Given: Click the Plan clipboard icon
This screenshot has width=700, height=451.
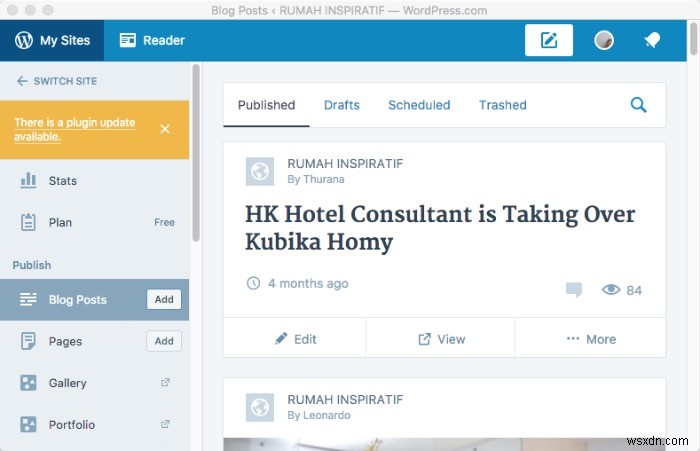Looking at the screenshot, I should (28, 222).
